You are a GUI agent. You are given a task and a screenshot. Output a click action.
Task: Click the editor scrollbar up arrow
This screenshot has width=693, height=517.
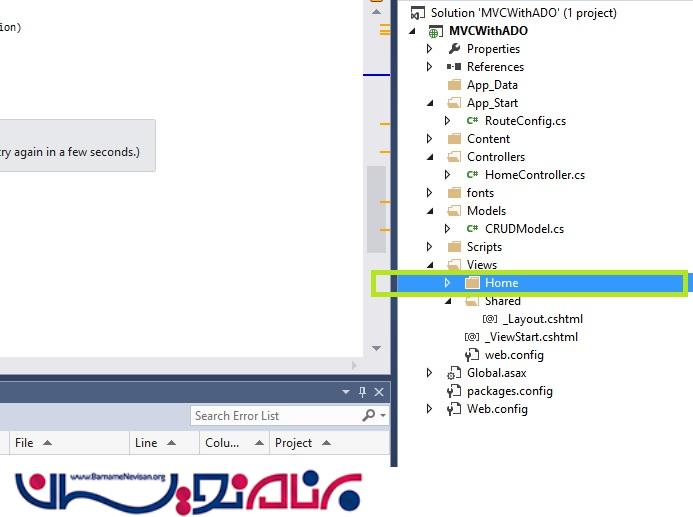pyautogui.click(x=377, y=12)
